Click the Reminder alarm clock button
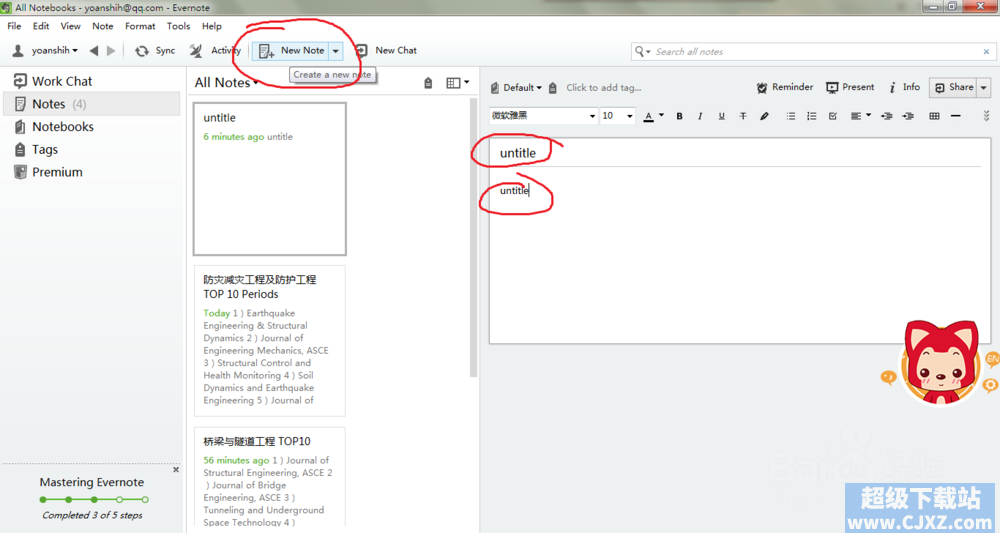 coord(784,87)
